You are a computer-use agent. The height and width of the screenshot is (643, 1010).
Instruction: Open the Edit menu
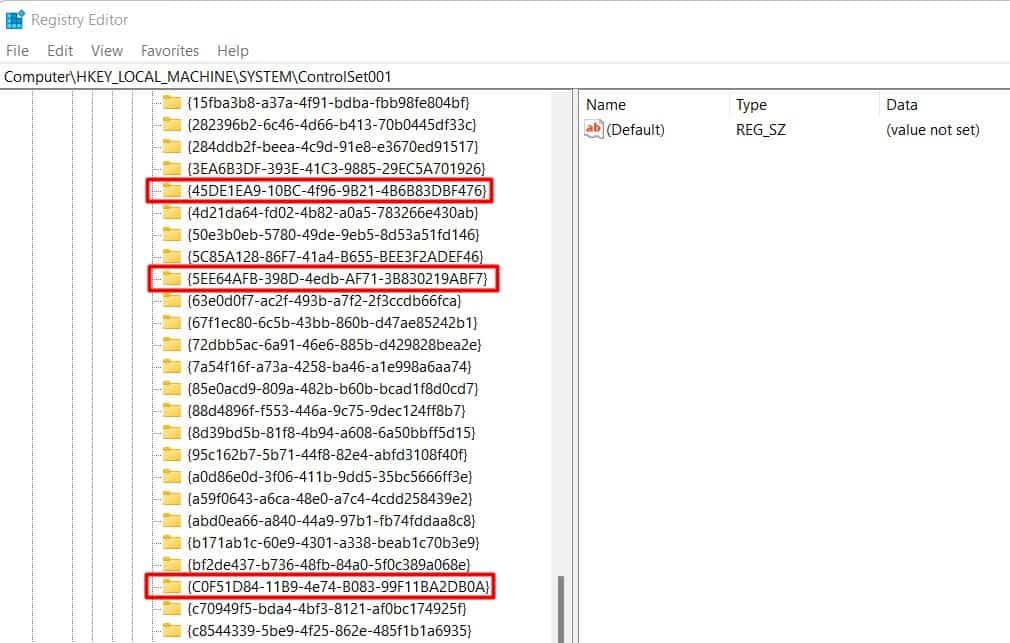coord(60,51)
